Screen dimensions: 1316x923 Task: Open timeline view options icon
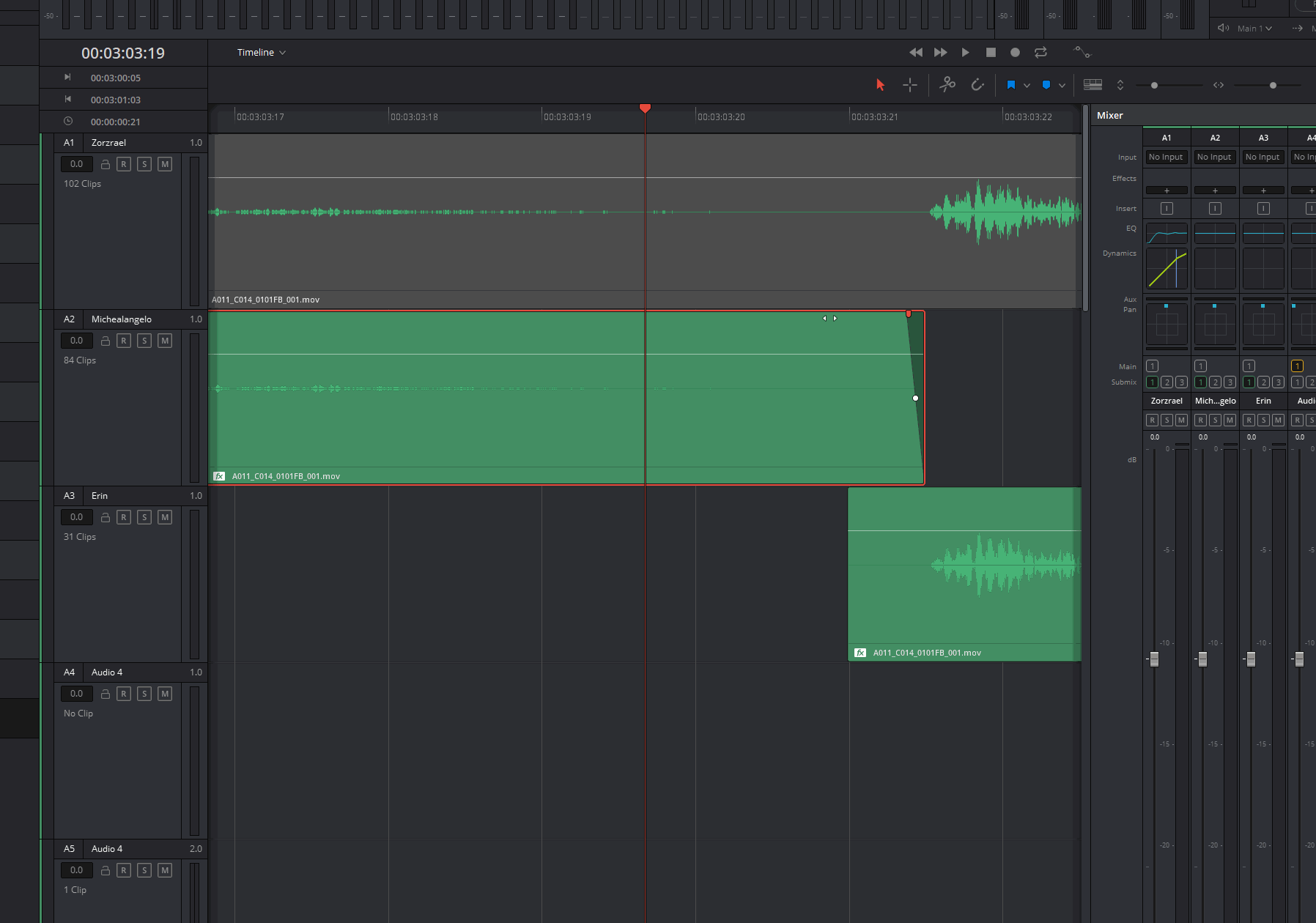point(1093,85)
